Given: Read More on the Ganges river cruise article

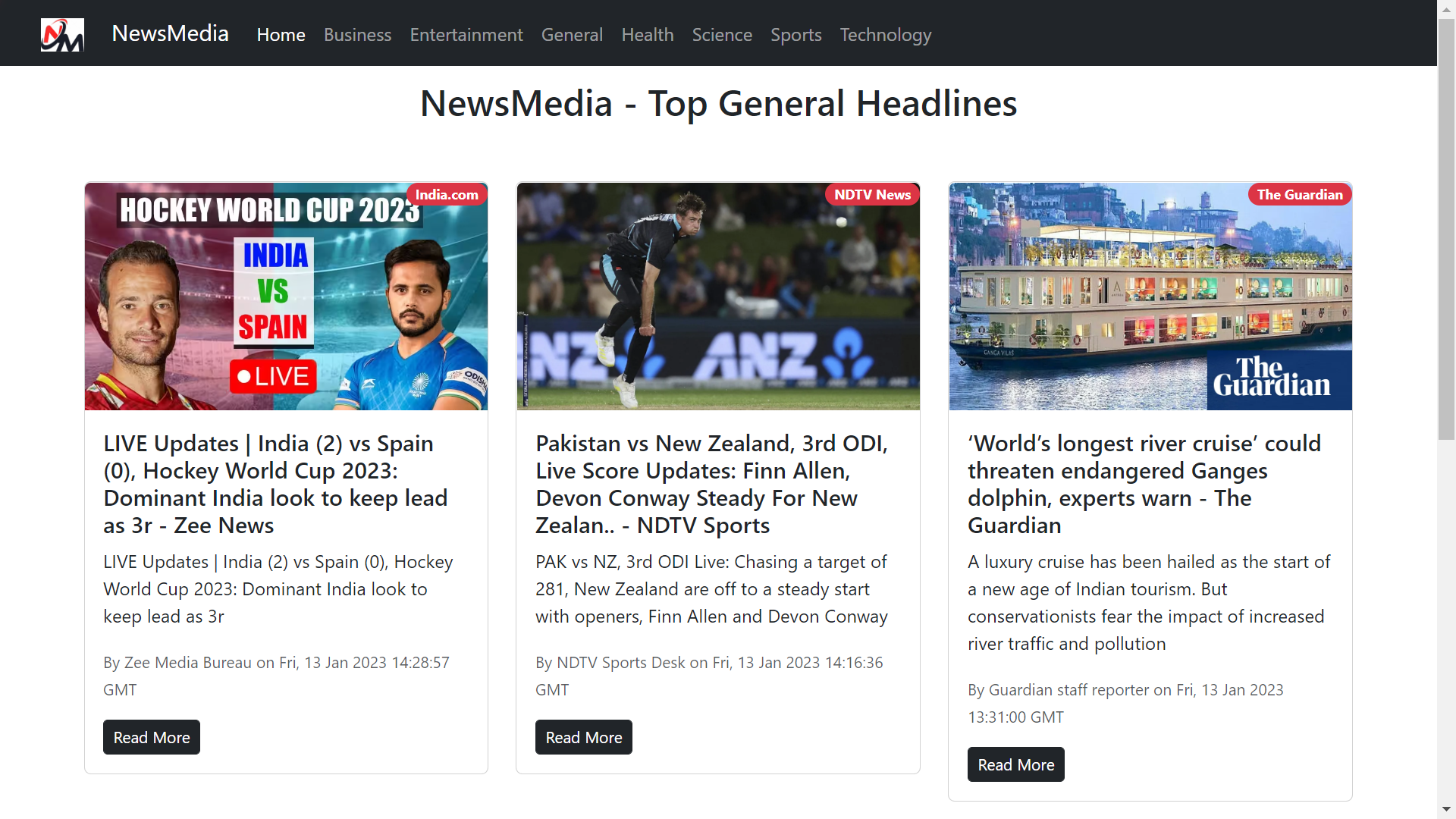Looking at the screenshot, I should [1016, 764].
